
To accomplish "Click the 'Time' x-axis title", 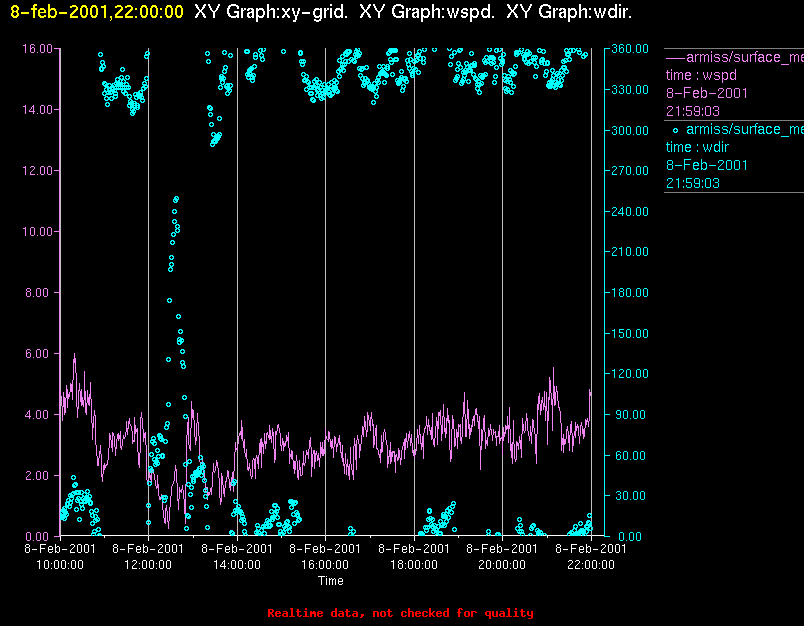I will [x=330, y=581].
